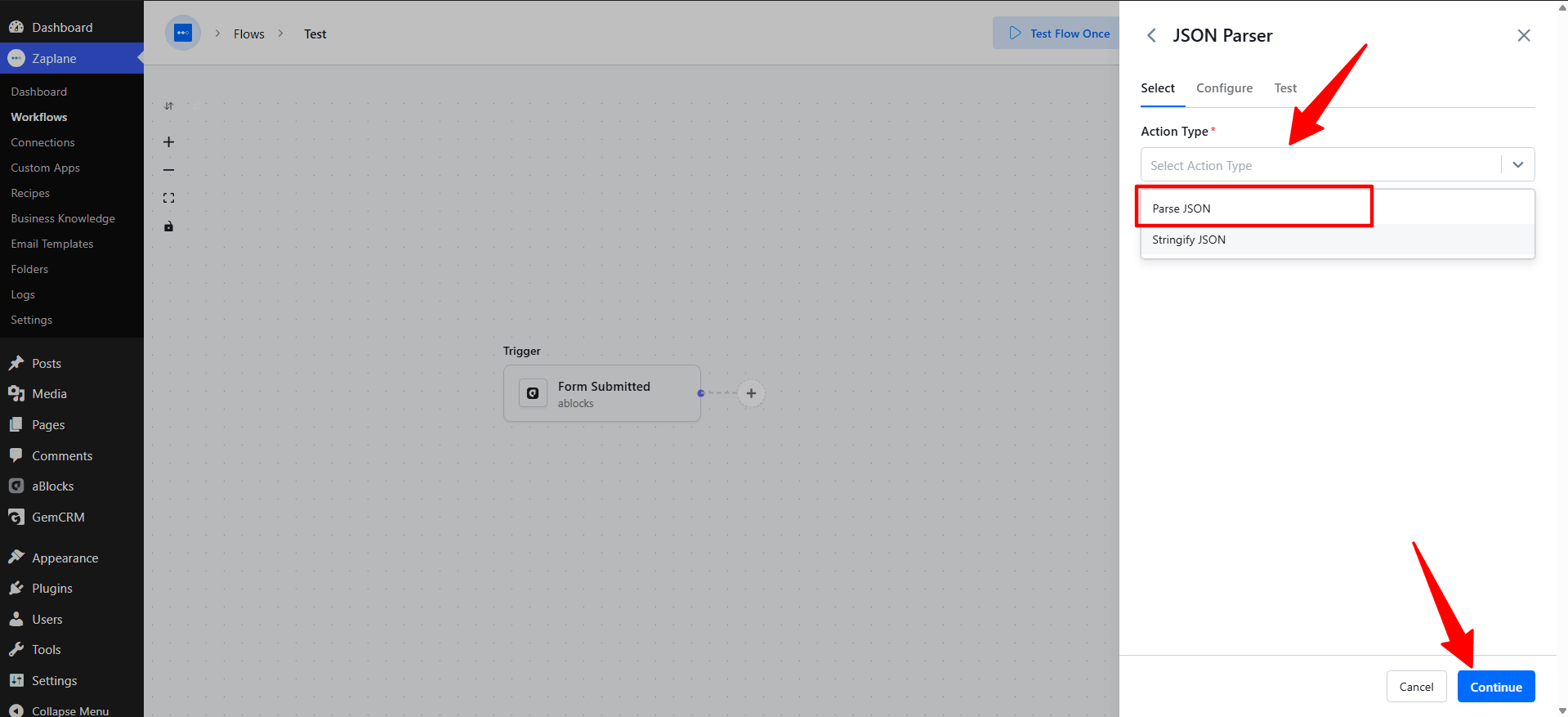Image resolution: width=1568 pixels, height=717 pixels.
Task: Click the Pages icon in sidebar
Action: [x=16, y=424]
